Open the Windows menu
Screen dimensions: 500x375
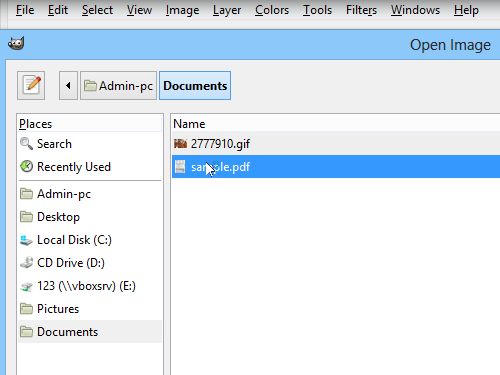[415, 10]
